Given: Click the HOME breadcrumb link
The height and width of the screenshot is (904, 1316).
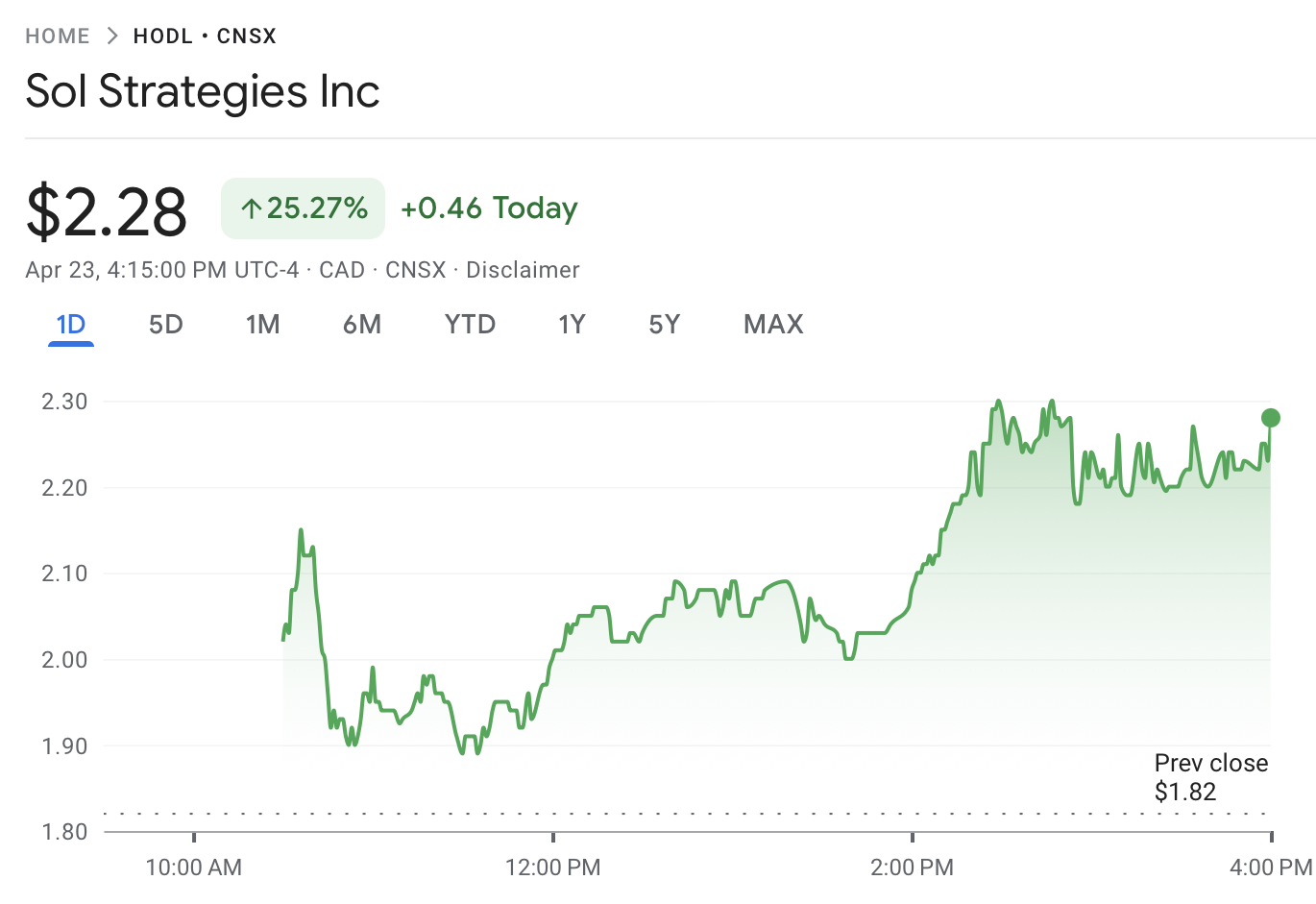Looking at the screenshot, I should click(x=58, y=37).
